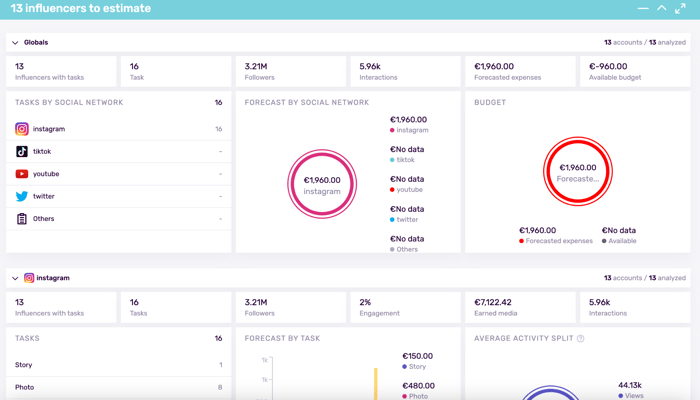This screenshot has width=700, height=400.
Task: Click the pink instagram forecast donut chart
Action: point(322,185)
